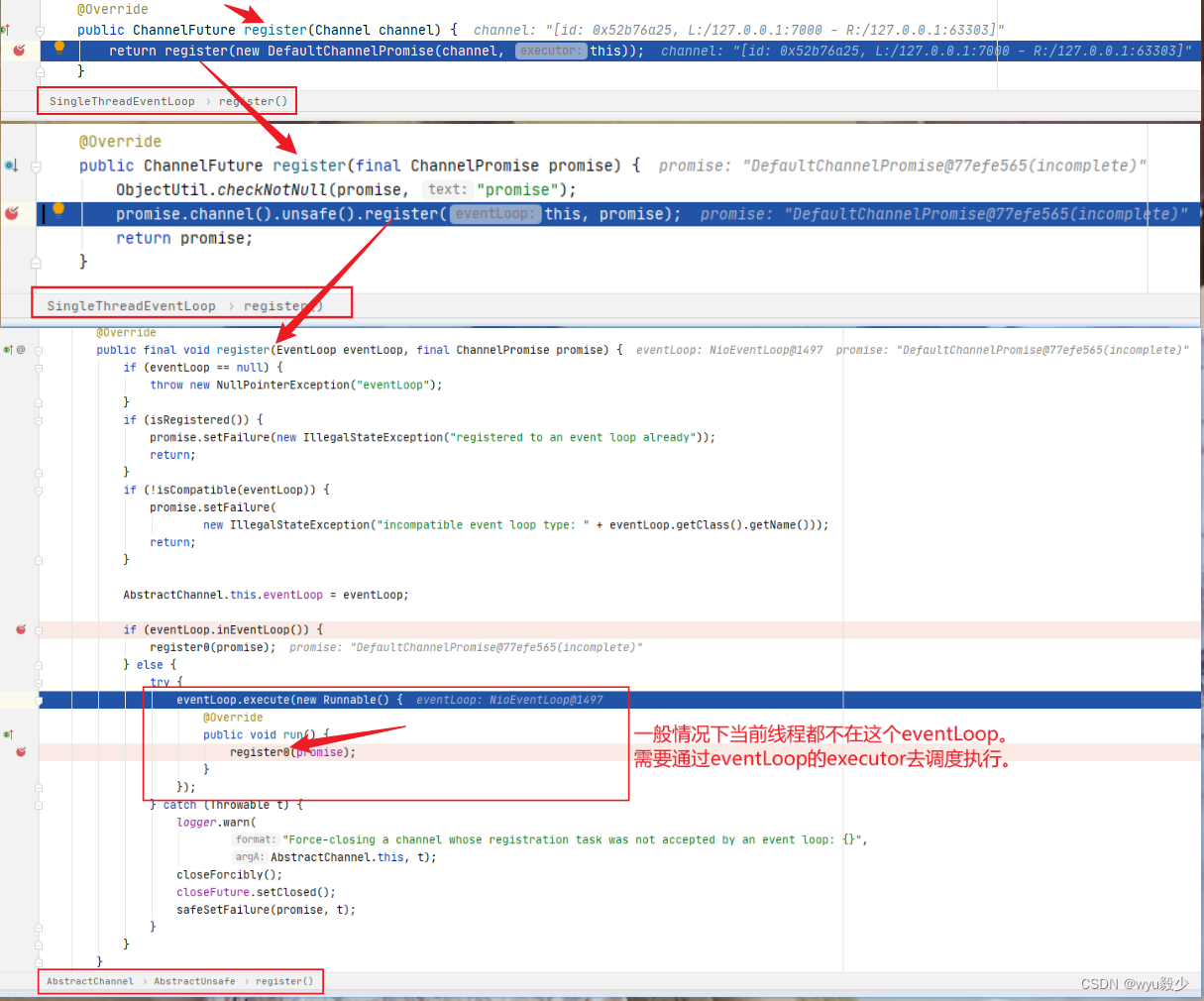Click the 'AbstractChannel.this.eventLoop' assignment
This screenshot has height=1001, width=1204.
coord(266,596)
